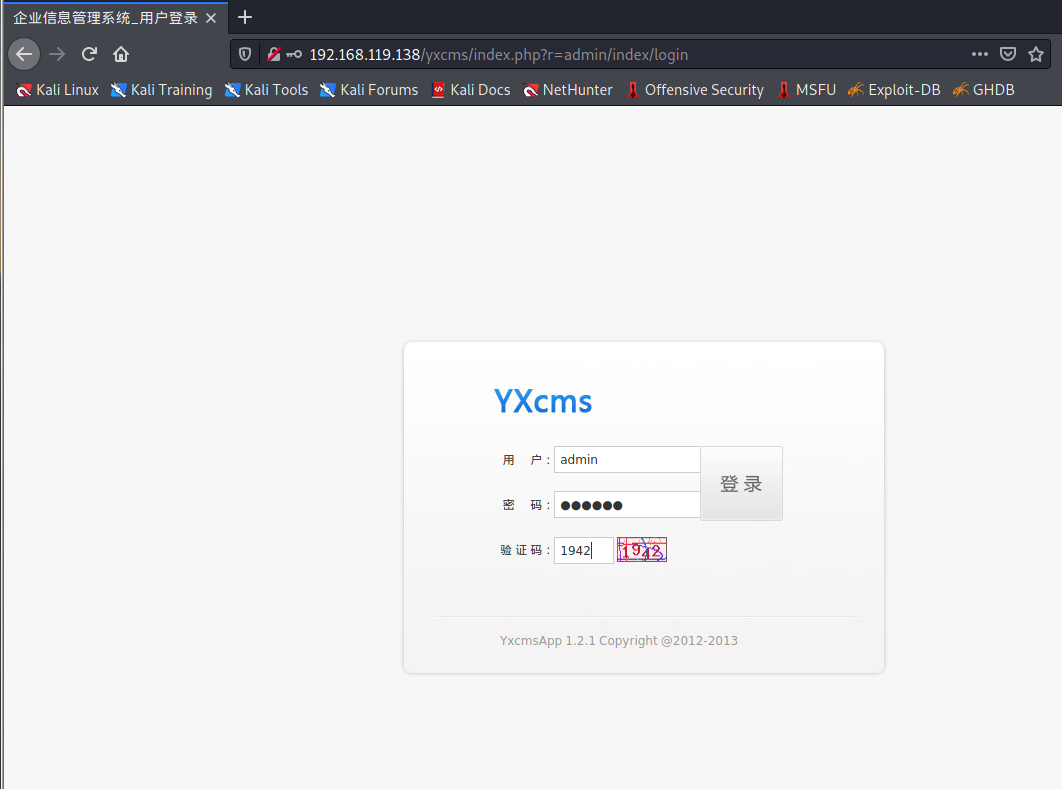The image size is (1062, 789).
Task: Open saved login key icon
Action: coord(294,54)
